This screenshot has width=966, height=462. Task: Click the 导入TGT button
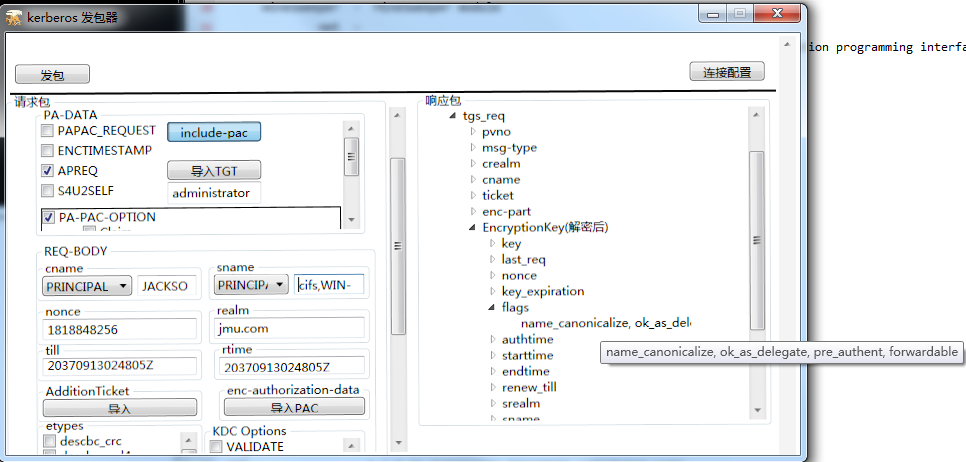(x=214, y=171)
